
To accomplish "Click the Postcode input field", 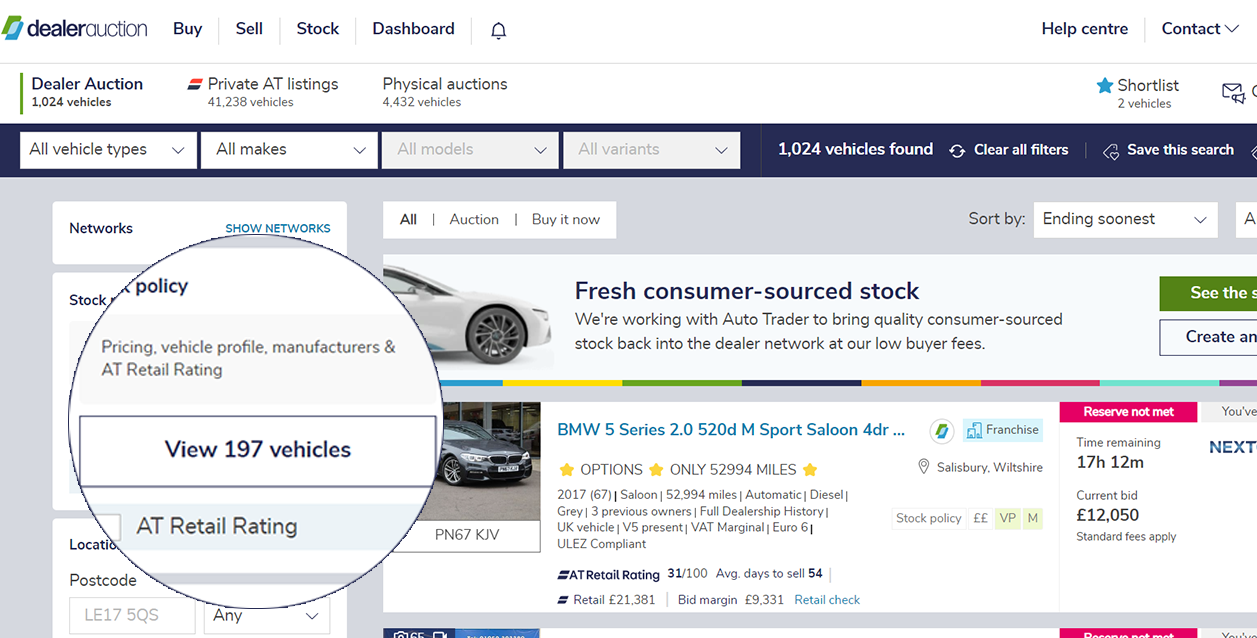I will 132,616.
